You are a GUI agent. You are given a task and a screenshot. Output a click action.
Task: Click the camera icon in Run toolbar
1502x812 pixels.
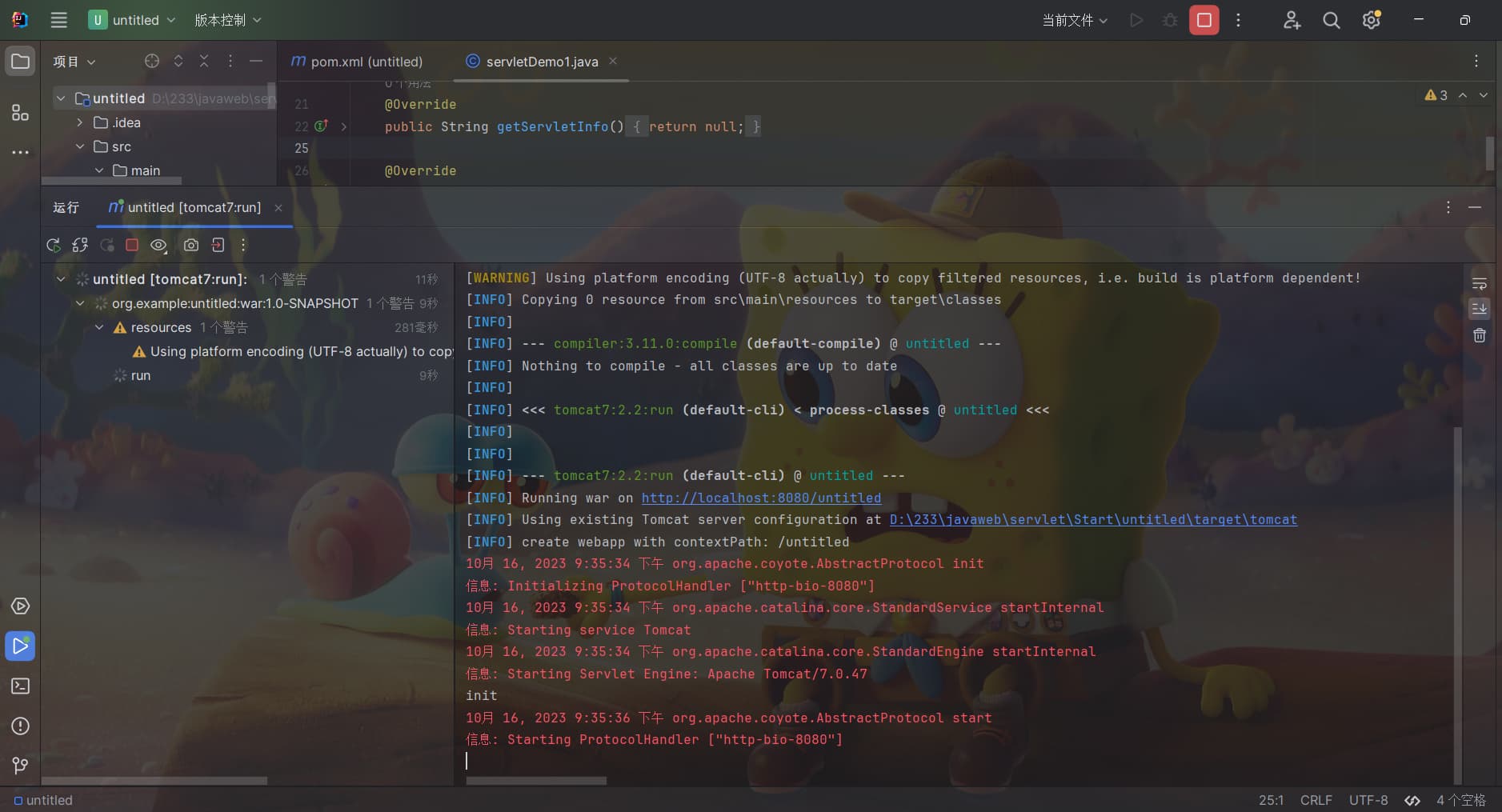coord(191,245)
